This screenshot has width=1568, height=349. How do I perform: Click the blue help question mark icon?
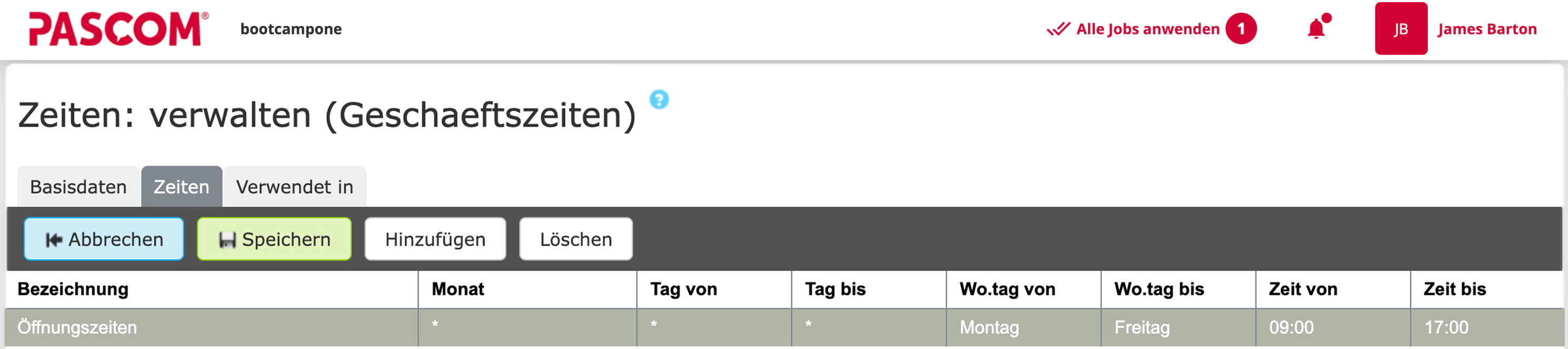(x=659, y=99)
